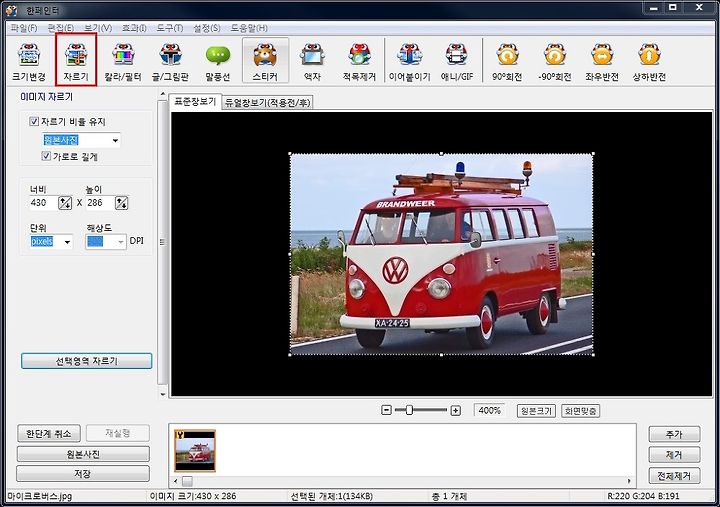The width and height of the screenshot is (720, 507).
Task: Click the 원본크기 original size button
Action: pyautogui.click(x=535, y=411)
